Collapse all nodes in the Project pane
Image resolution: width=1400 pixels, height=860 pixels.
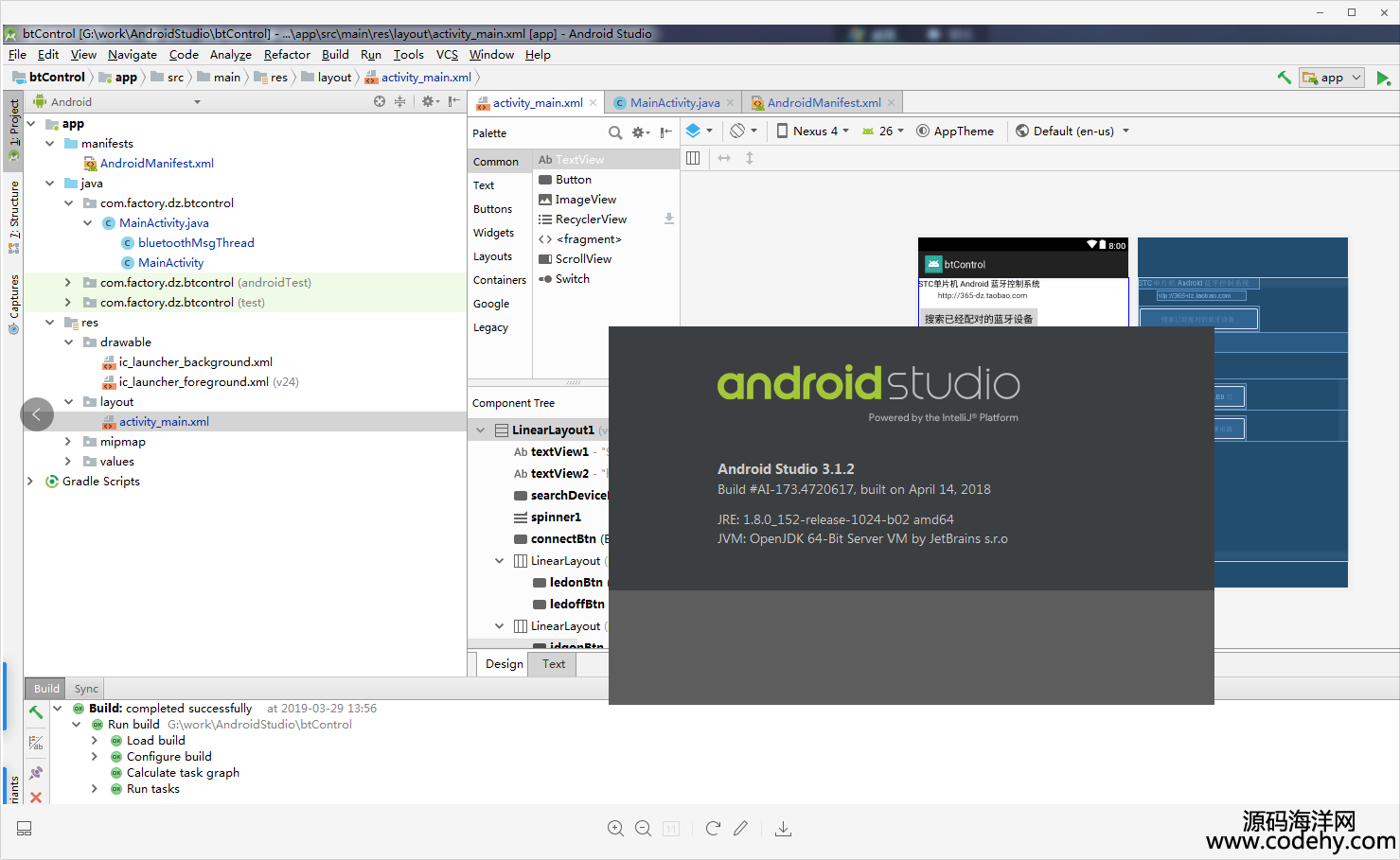click(399, 101)
